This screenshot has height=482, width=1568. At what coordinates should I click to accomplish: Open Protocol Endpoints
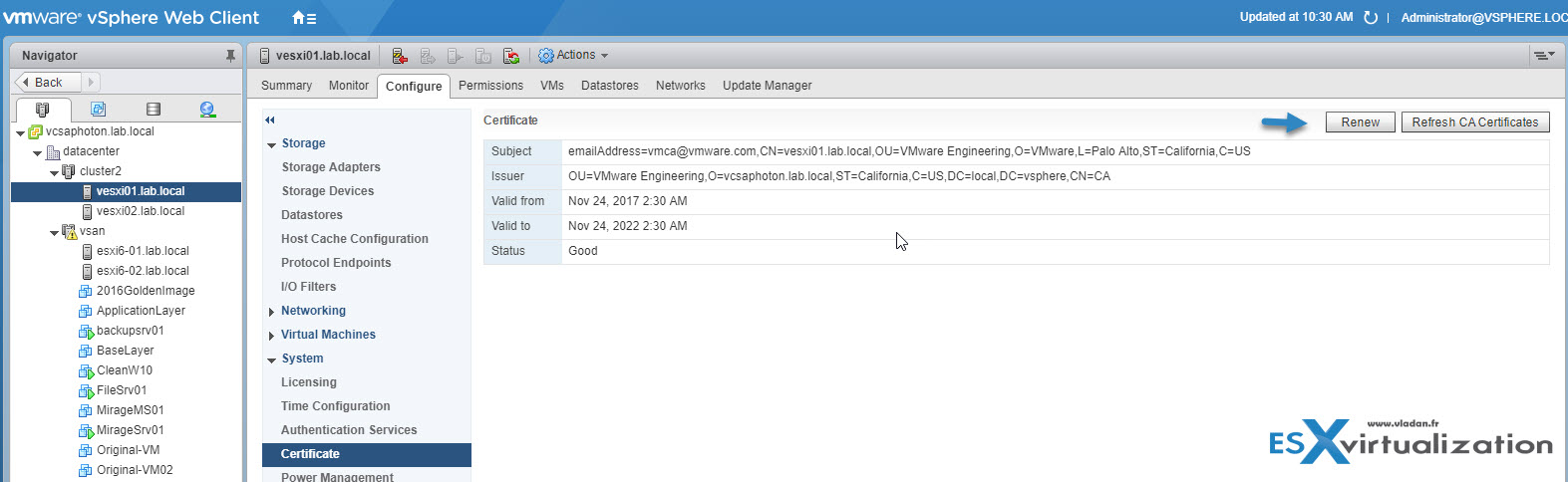(x=336, y=263)
